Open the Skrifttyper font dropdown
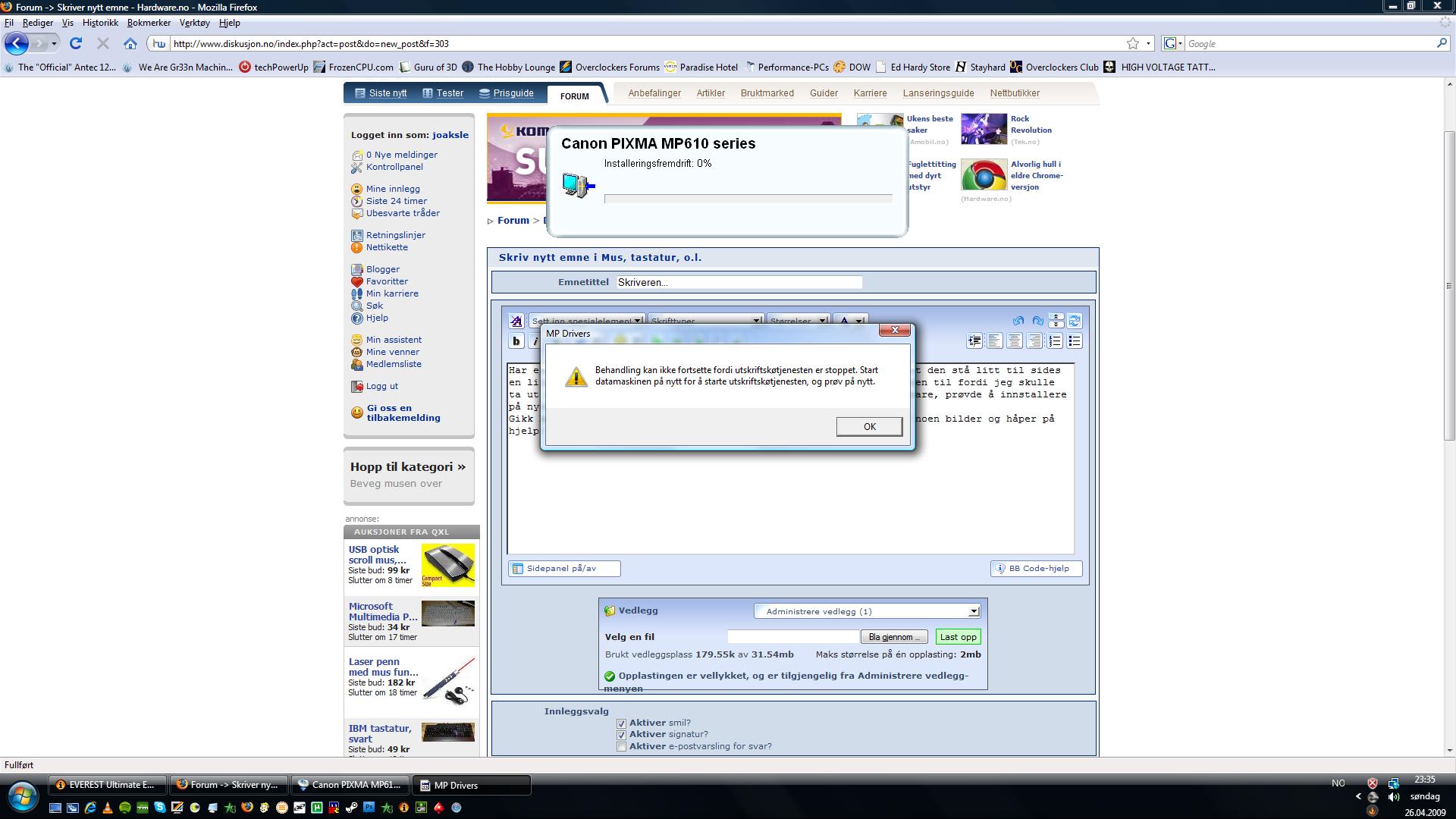1456x819 pixels. tap(705, 321)
